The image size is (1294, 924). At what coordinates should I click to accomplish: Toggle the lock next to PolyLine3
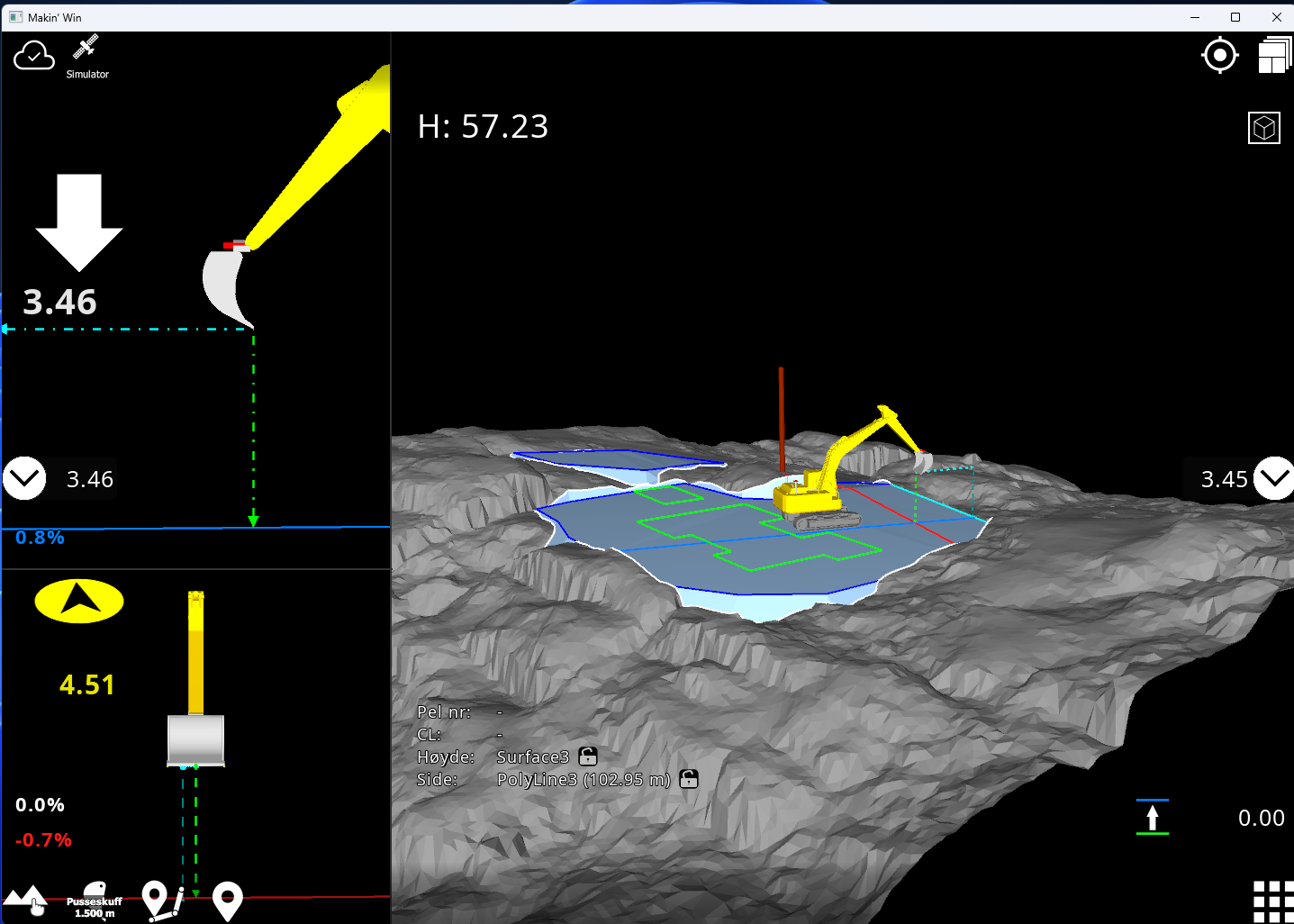689,779
